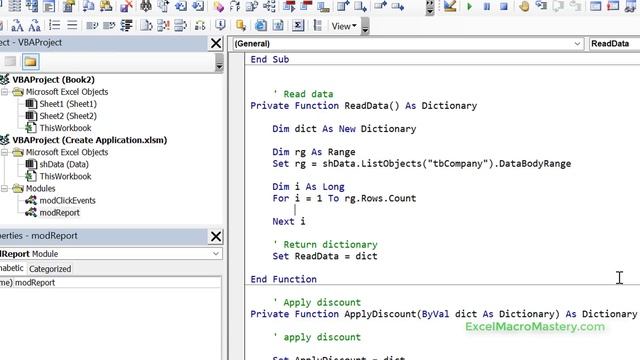Select VBAProject (Book2) node
Image resolution: width=640 pixels, height=360 pixels.
point(53,80)
